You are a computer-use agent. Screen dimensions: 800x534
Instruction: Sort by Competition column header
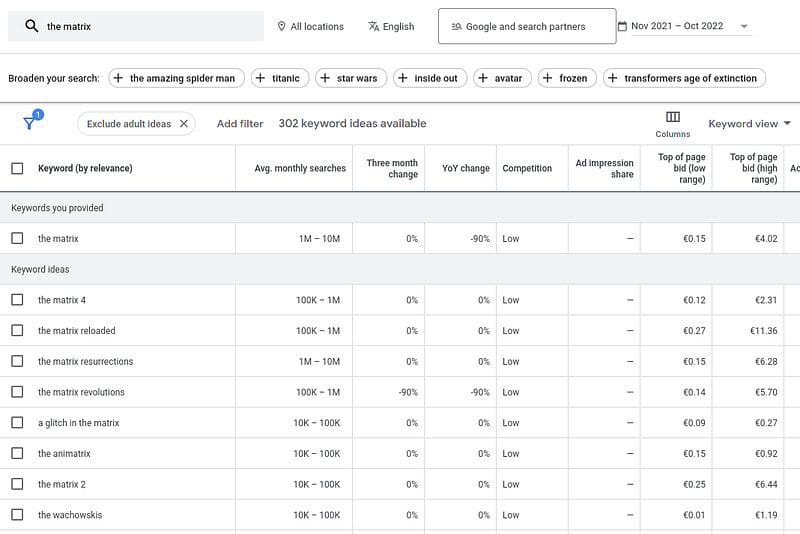point(527,168)
